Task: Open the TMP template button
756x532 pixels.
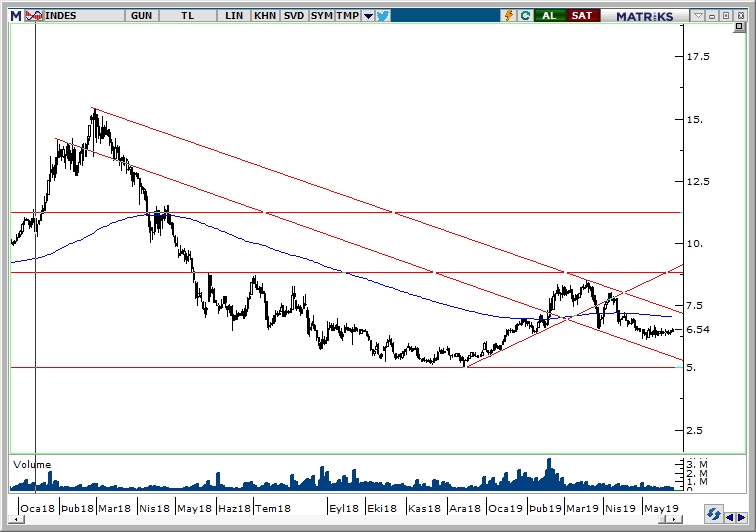Action: 348,15
